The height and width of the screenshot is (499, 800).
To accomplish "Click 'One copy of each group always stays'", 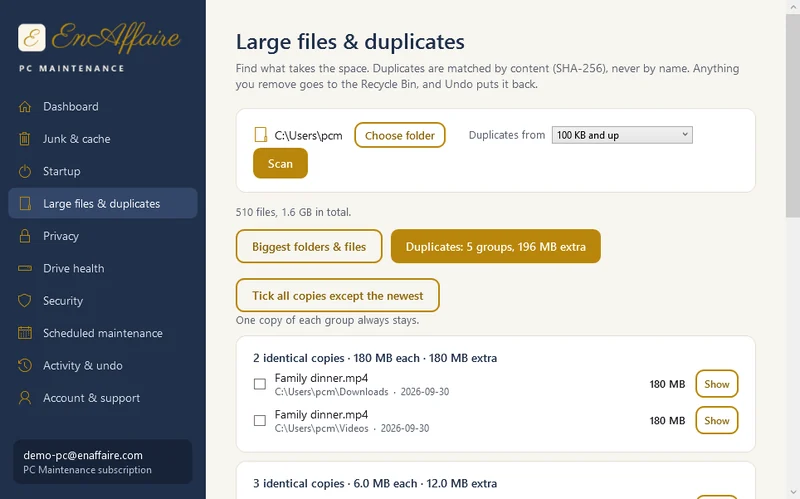I will (327, 320).
